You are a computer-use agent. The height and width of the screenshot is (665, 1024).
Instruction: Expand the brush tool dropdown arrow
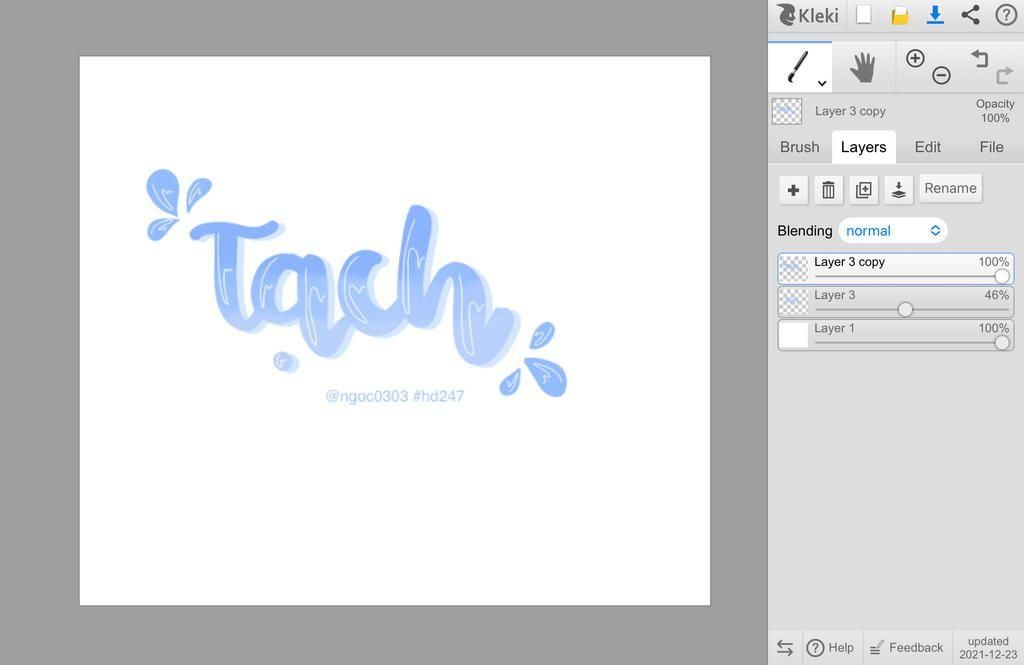(822, 84)
